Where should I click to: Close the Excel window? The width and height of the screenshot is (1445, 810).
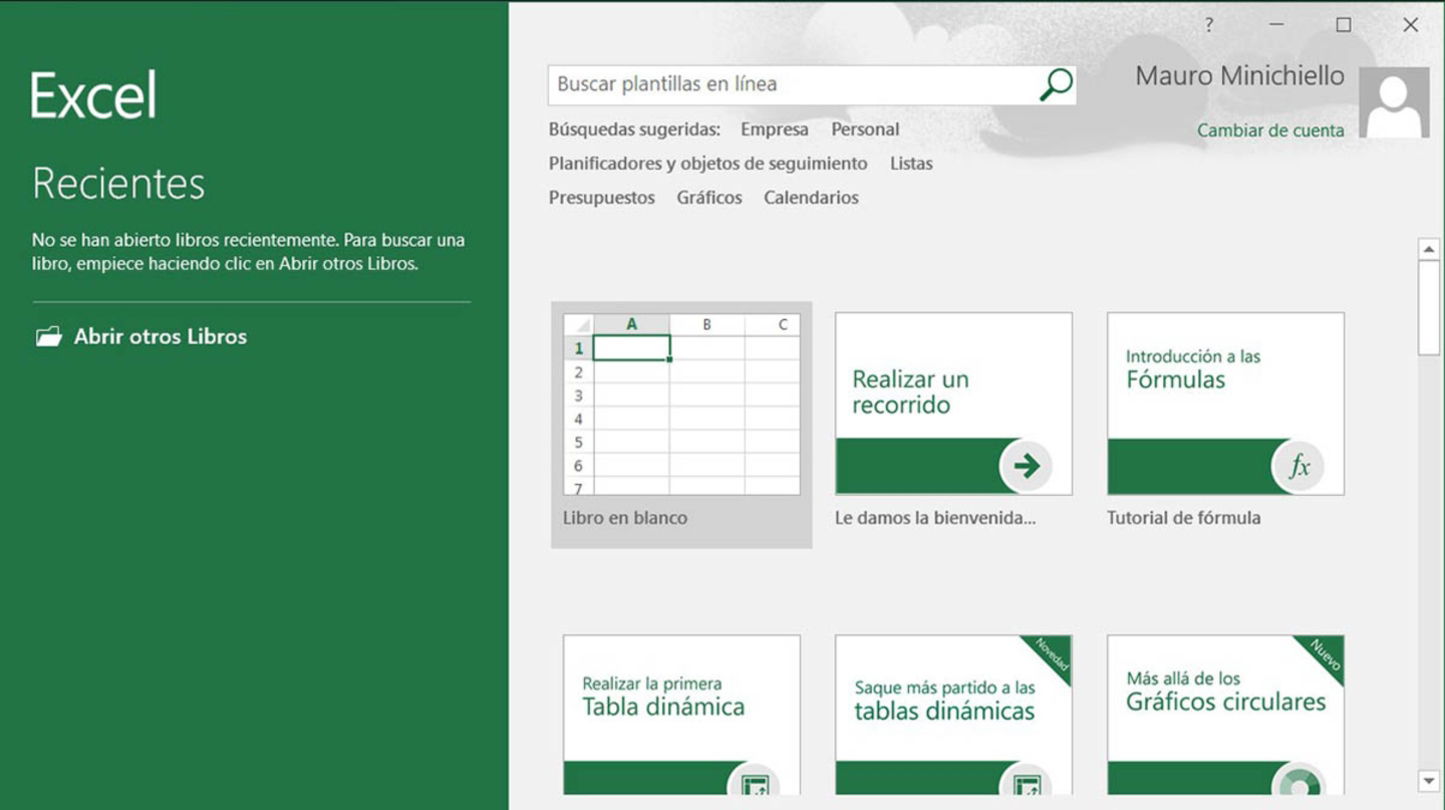[1411, 25]
